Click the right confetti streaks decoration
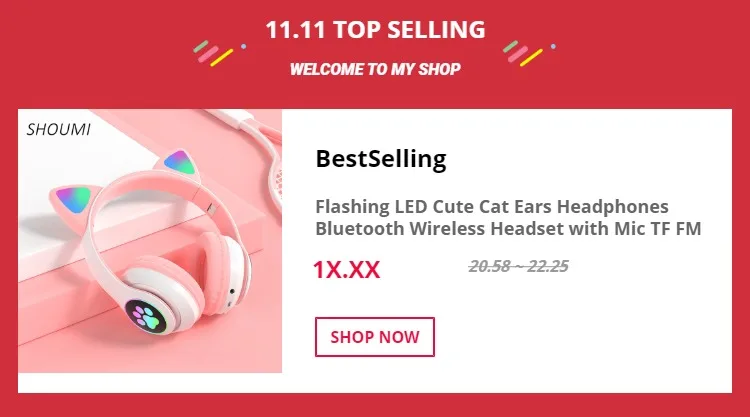This screenshot has width=750, height=417. point(523,53)
